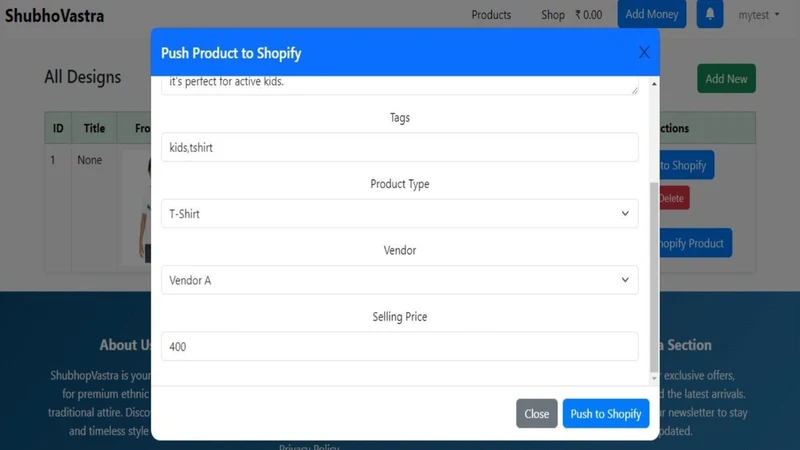Open the mytest account menu
The height and width of the screenshot is (450, 800).
coord(759,15)
